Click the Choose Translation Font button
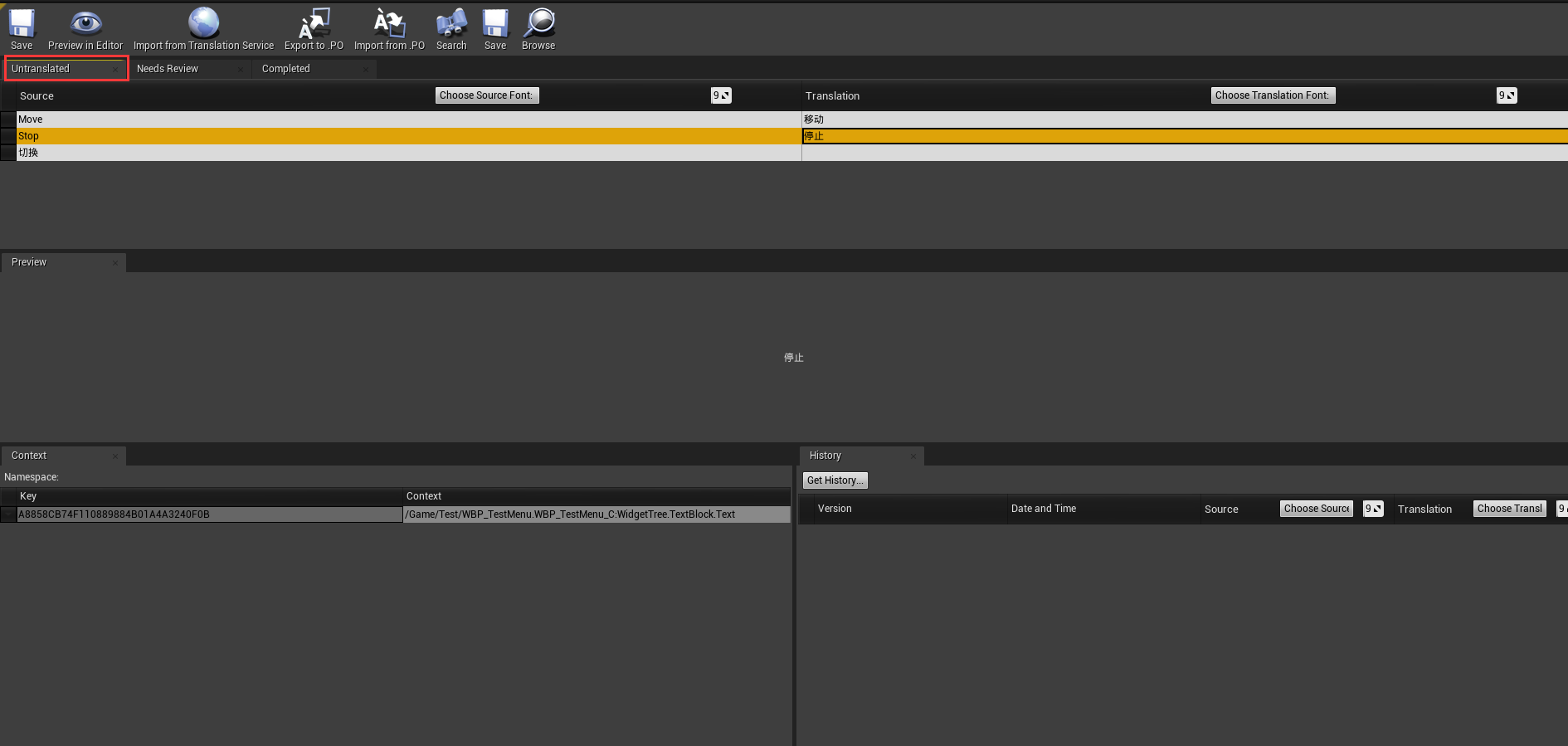 [x=1273, y=95]
